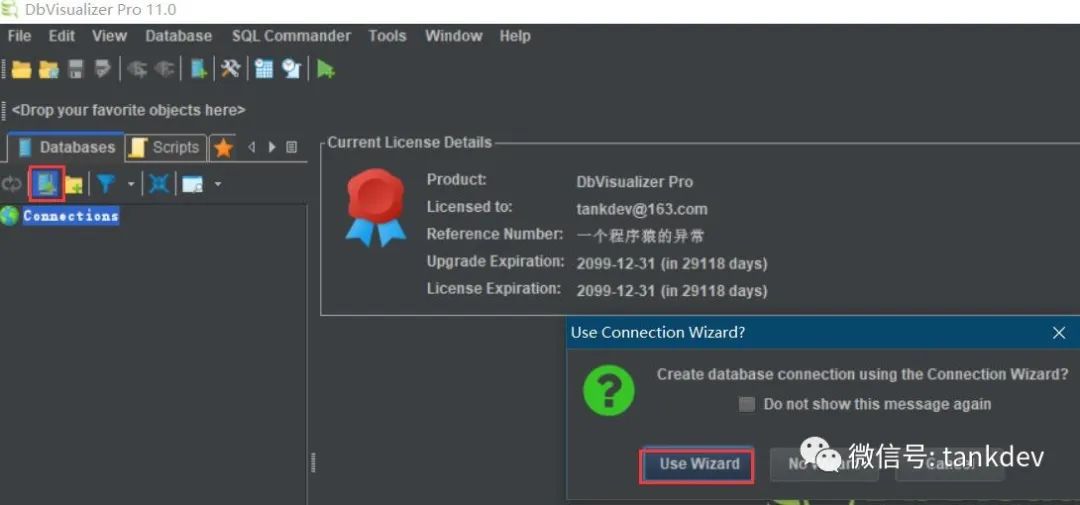Click the greyed Disconnect All toolbar icon
The height and width of the screenshot is (505, 1080).
[165, 69]
